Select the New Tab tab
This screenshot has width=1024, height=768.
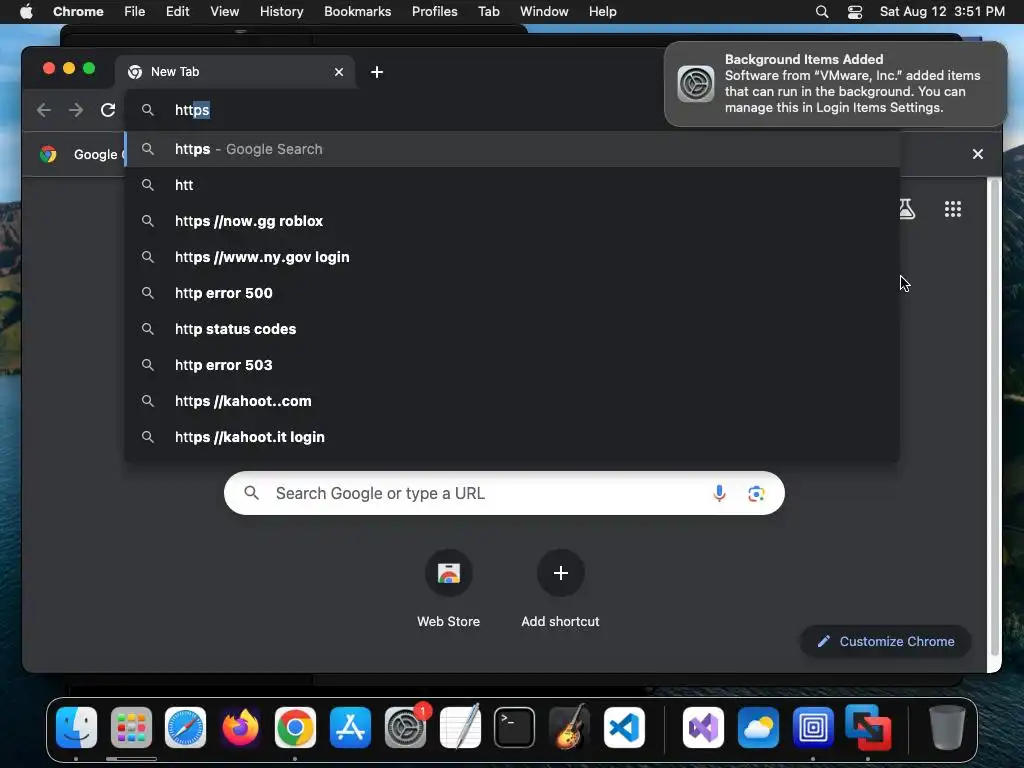pos(235,72)
